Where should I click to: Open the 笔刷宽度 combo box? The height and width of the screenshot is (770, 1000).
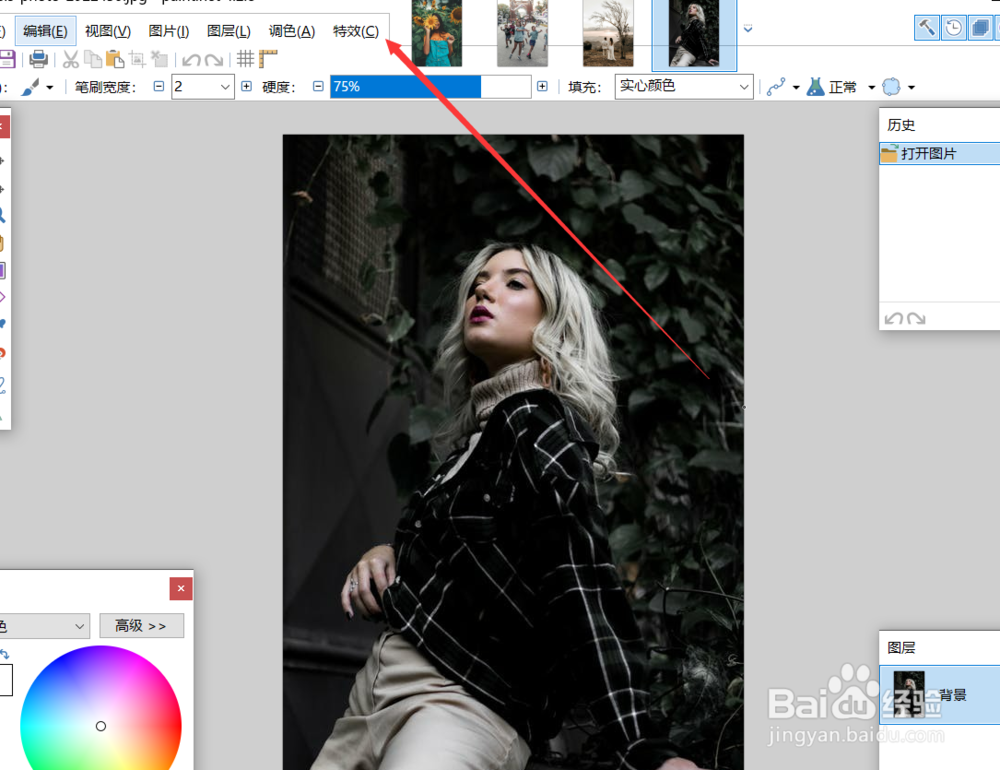click(x=203, y=87)
